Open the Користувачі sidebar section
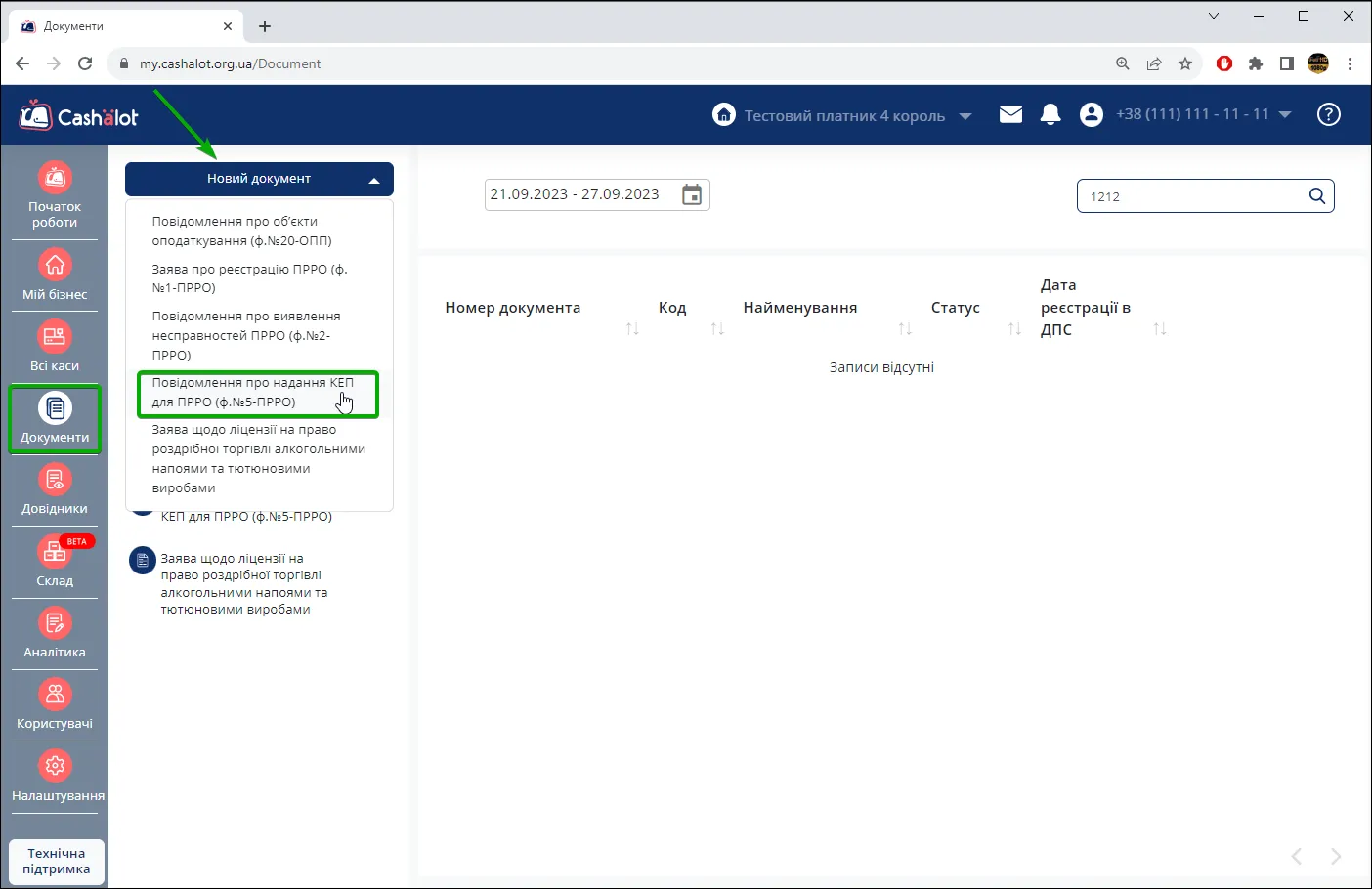 click(x=55, y=705)
